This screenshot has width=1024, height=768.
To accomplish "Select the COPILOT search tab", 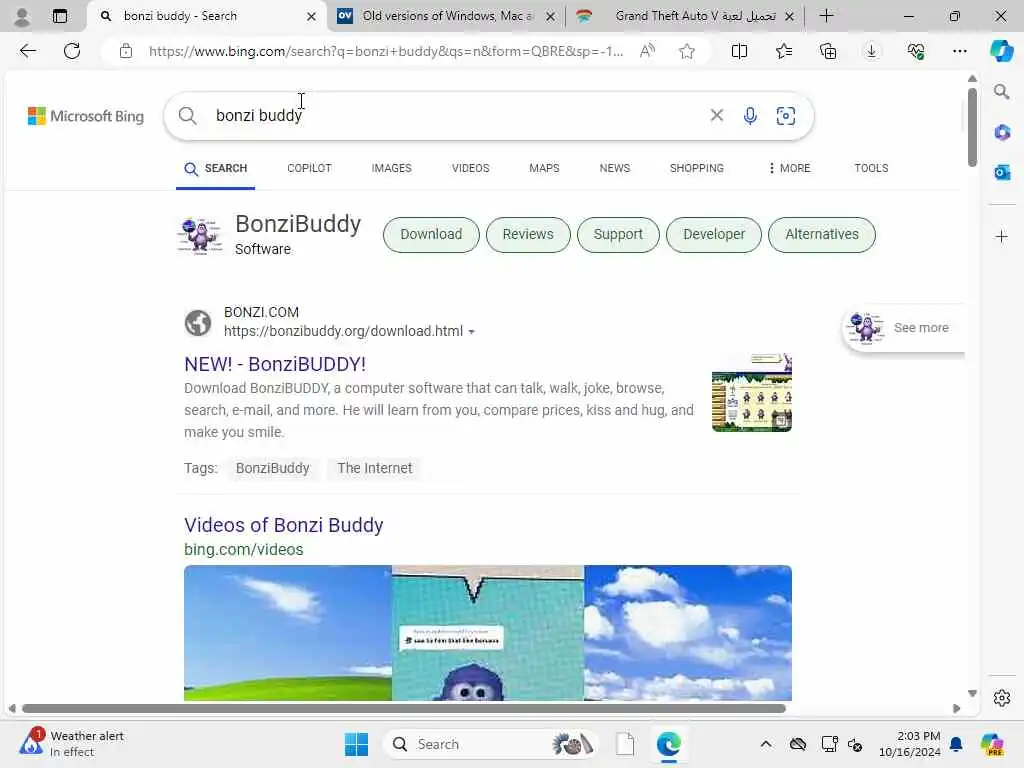I will tap(309, 168).
